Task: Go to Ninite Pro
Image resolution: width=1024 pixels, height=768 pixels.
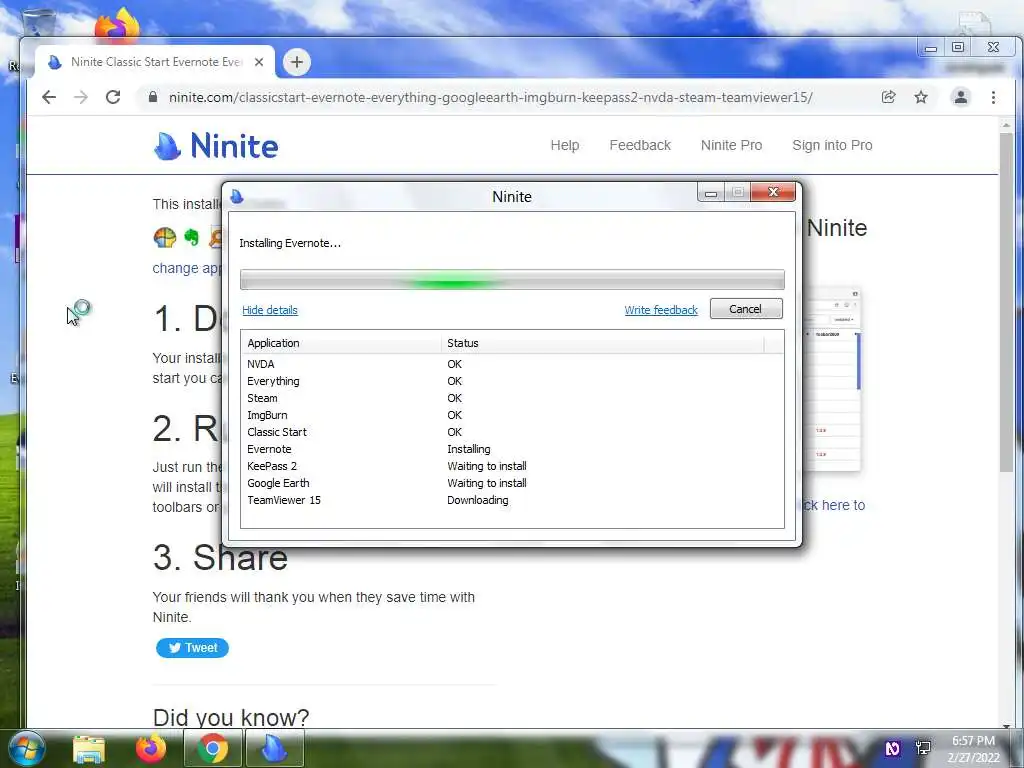Action: (x=731, y=146)
